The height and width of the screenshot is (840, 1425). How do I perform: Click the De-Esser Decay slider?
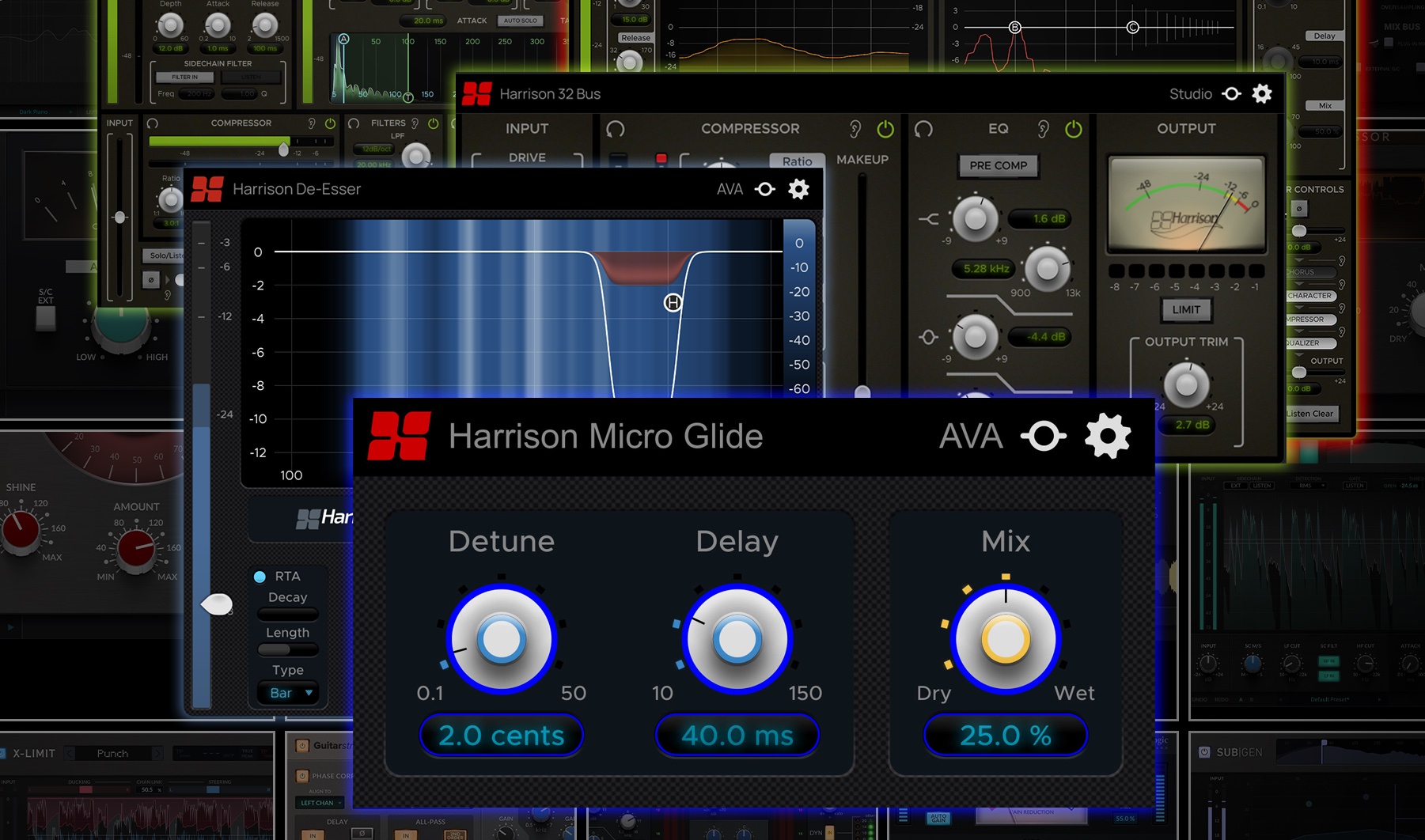pyautogui.click(x=288, y=614)
